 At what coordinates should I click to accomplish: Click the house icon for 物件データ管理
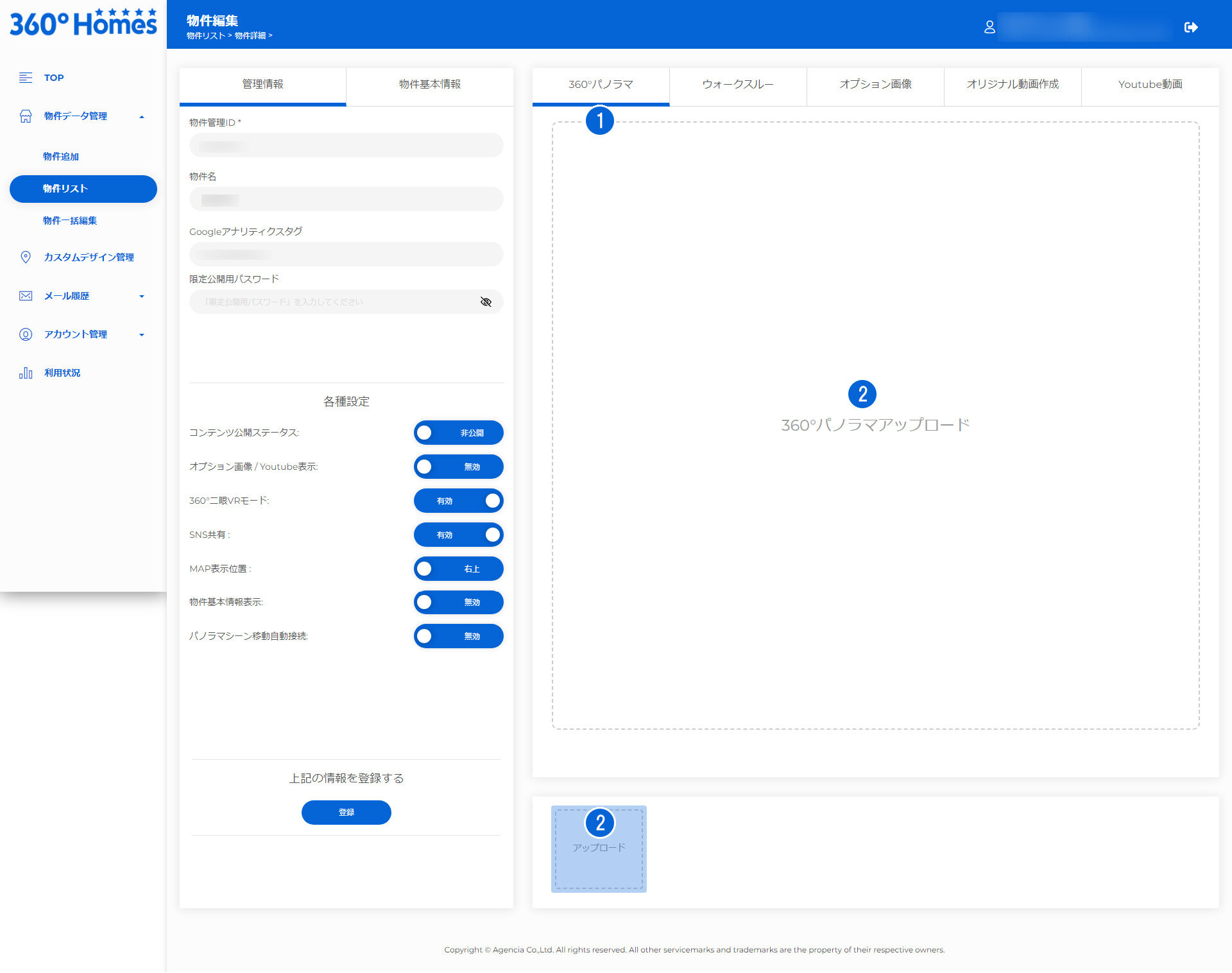(x=26, y=116)
